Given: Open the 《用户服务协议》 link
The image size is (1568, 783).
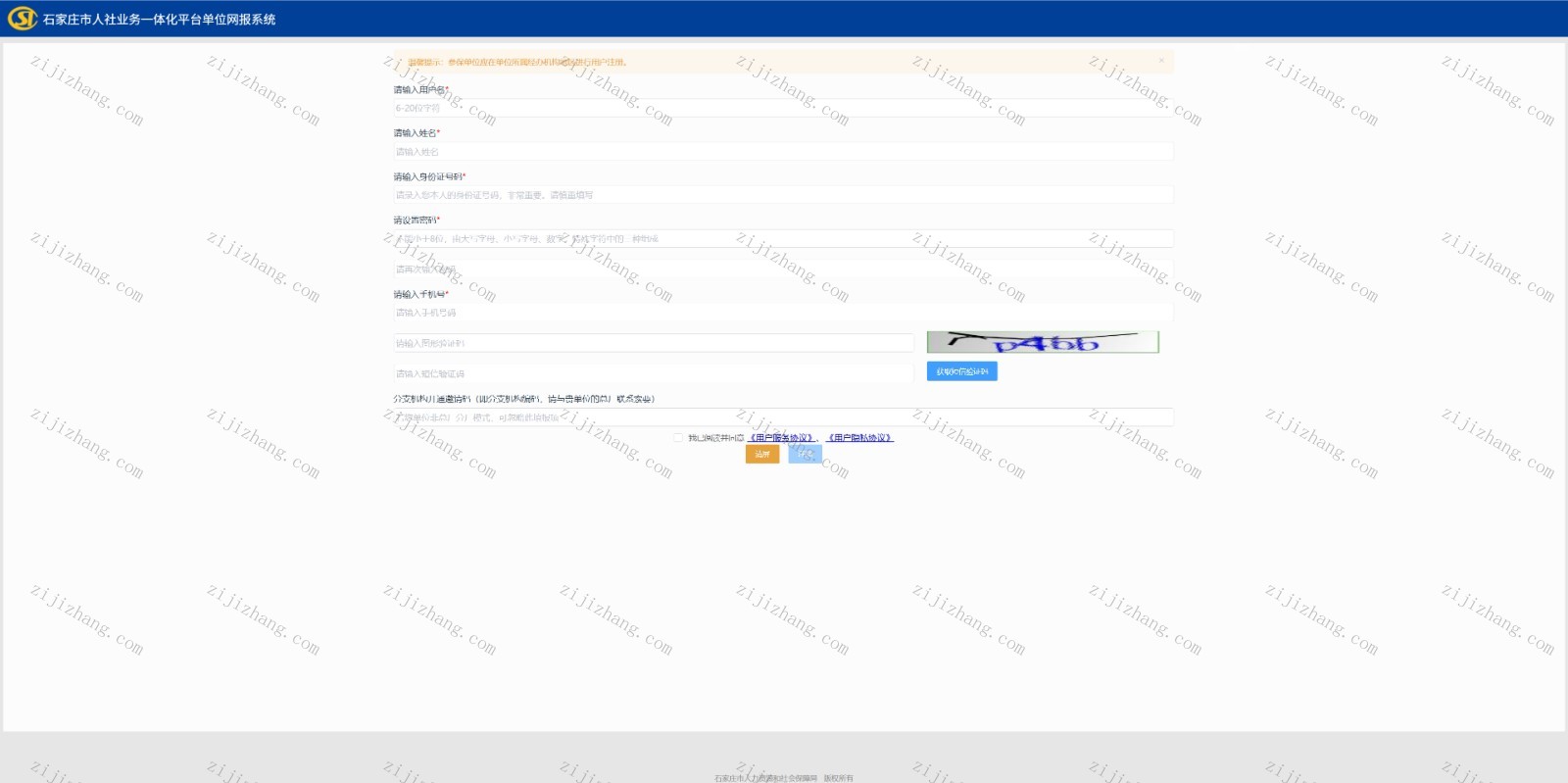Looking at the screenshot, I should click(x=783, y=438).
